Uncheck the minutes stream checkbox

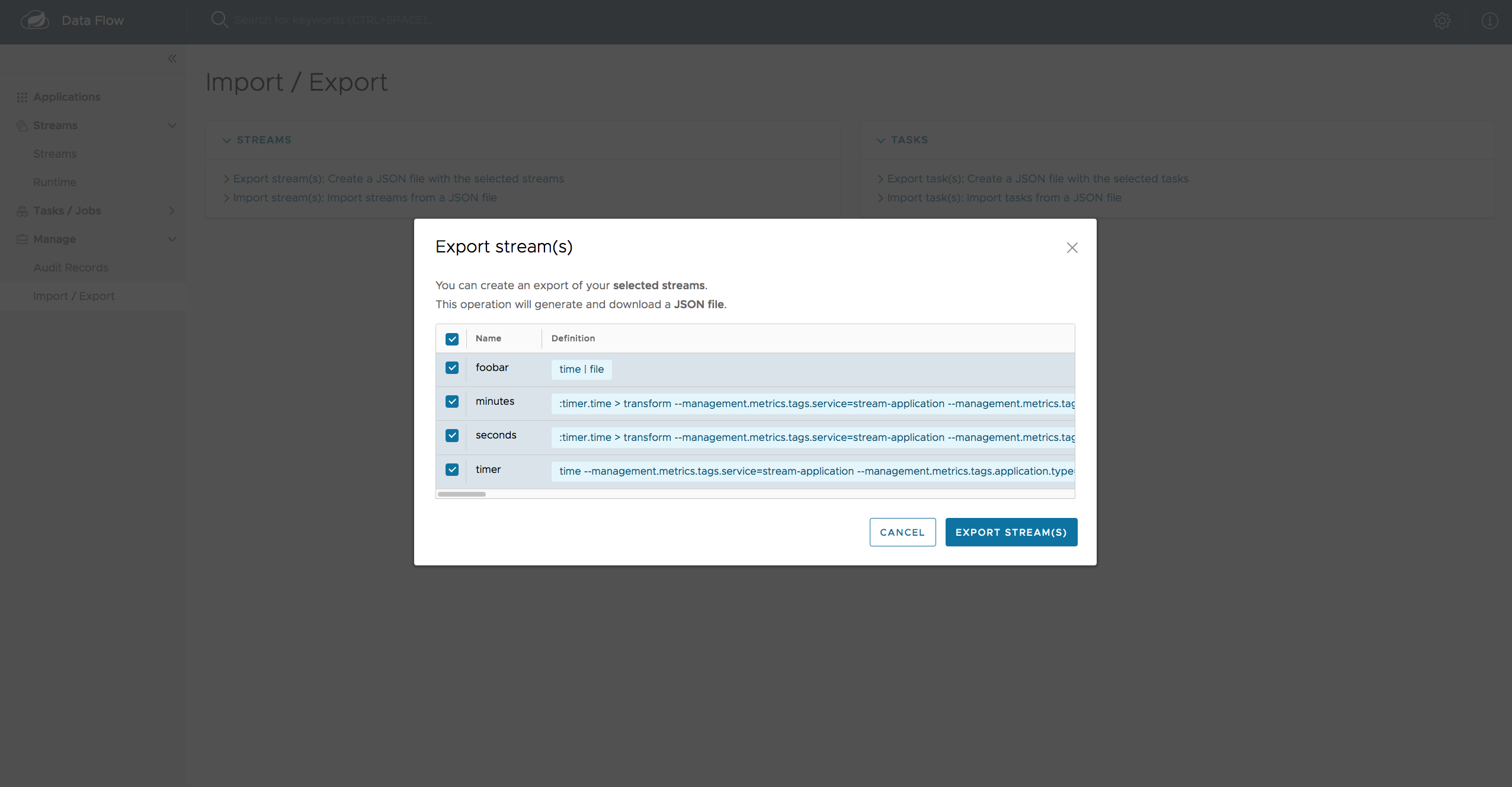(x=453, y=401)
